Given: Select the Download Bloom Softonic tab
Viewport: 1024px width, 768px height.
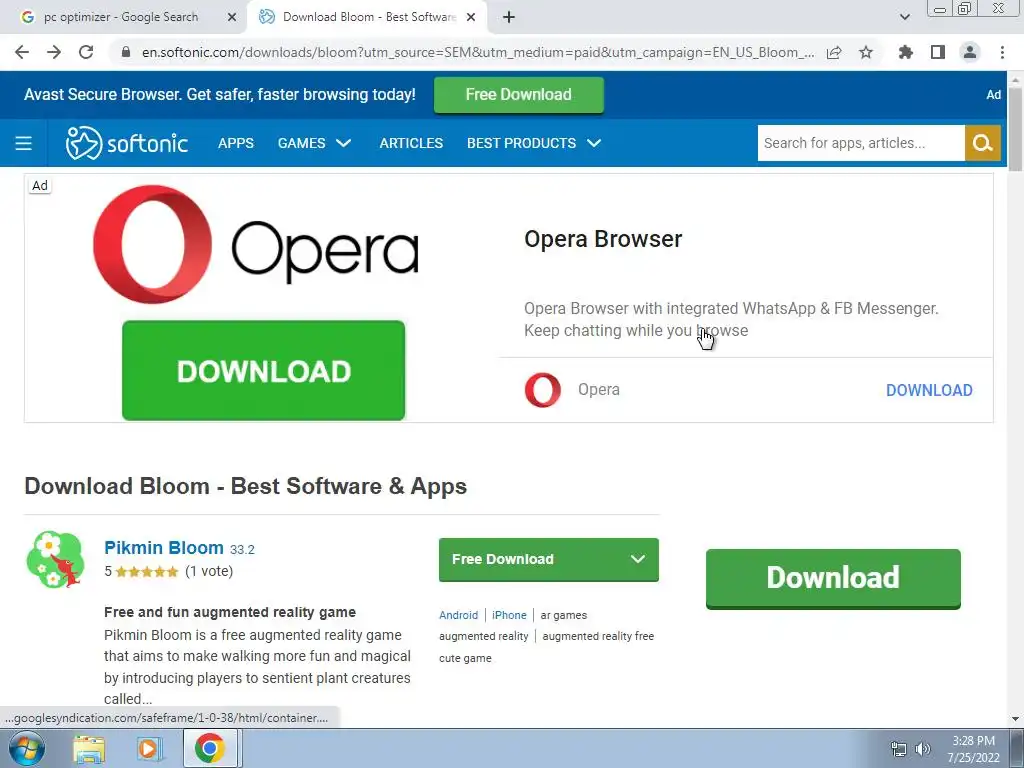Looking at the screenshot, I should 369,17.
